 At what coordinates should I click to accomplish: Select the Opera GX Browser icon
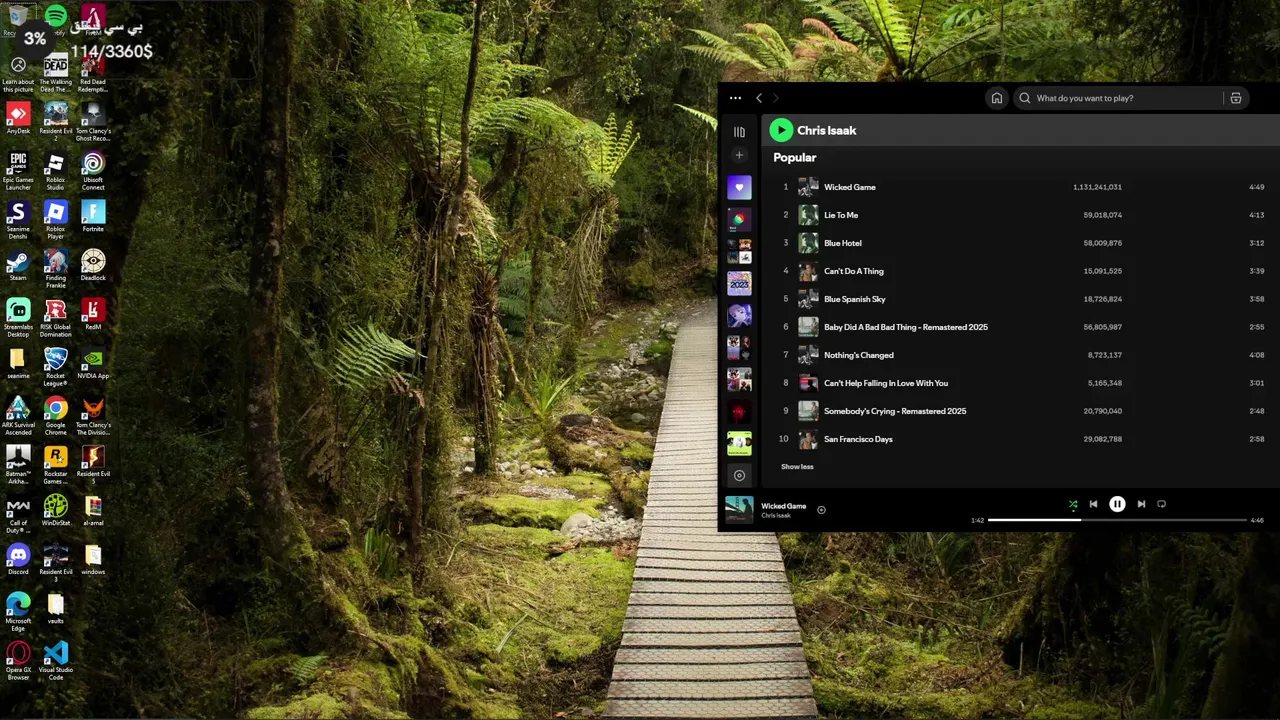(x=18, y=661)
